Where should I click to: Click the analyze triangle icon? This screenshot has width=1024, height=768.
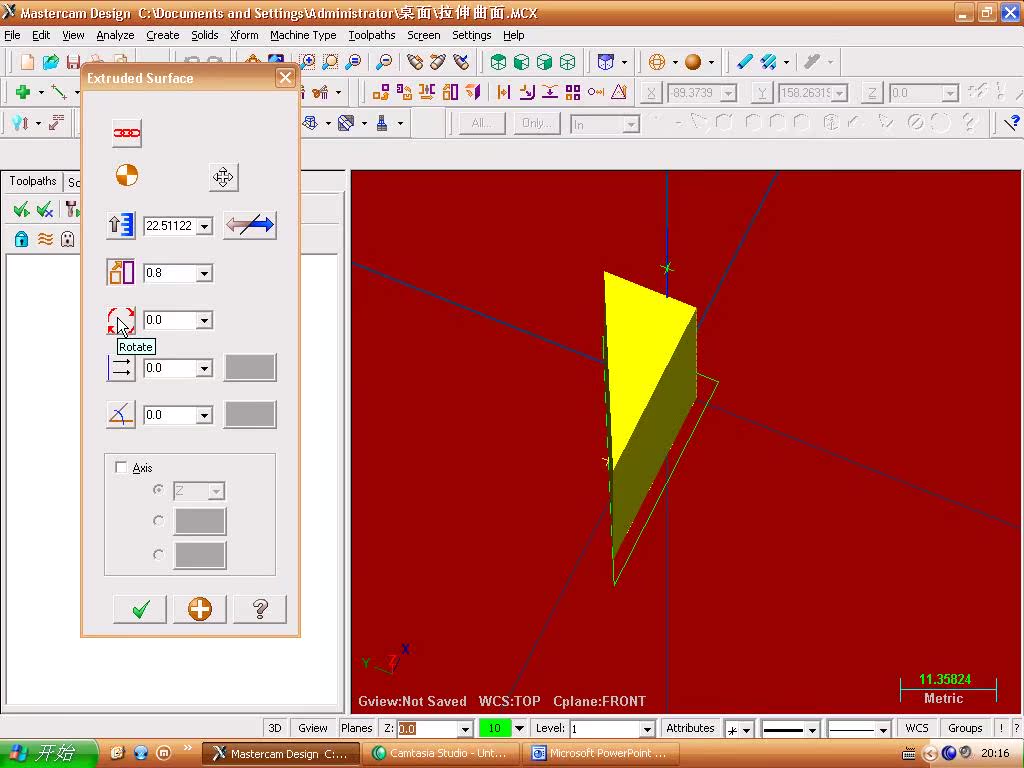pyautogui.click(x=618, y=92)
